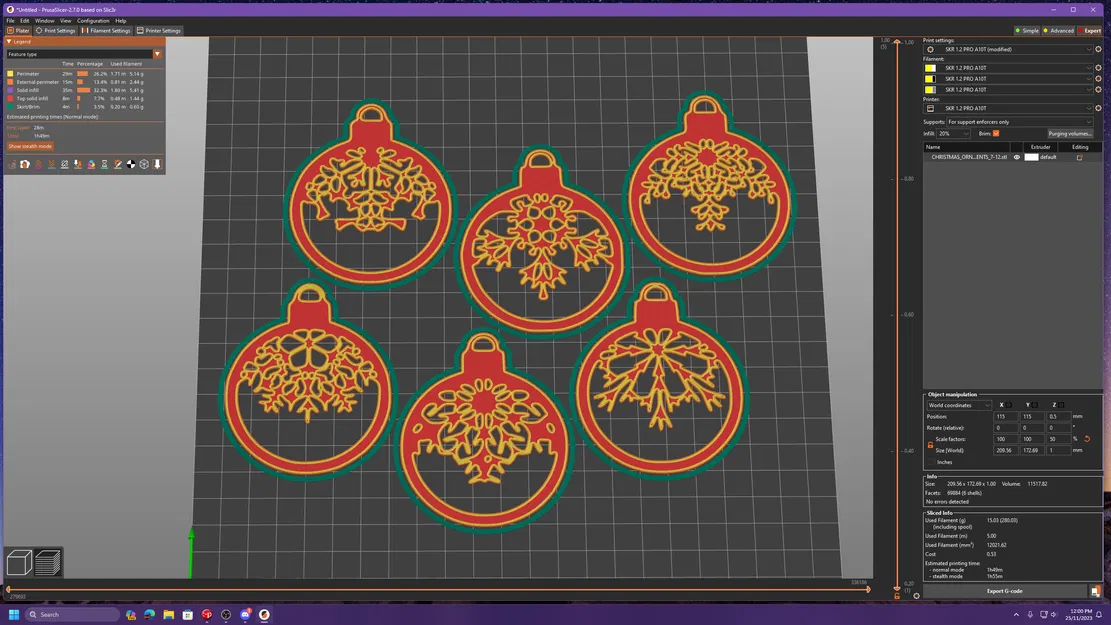
Task: Toggle Custom G-codes pencil icon
Action: click(x=118, y=164)
